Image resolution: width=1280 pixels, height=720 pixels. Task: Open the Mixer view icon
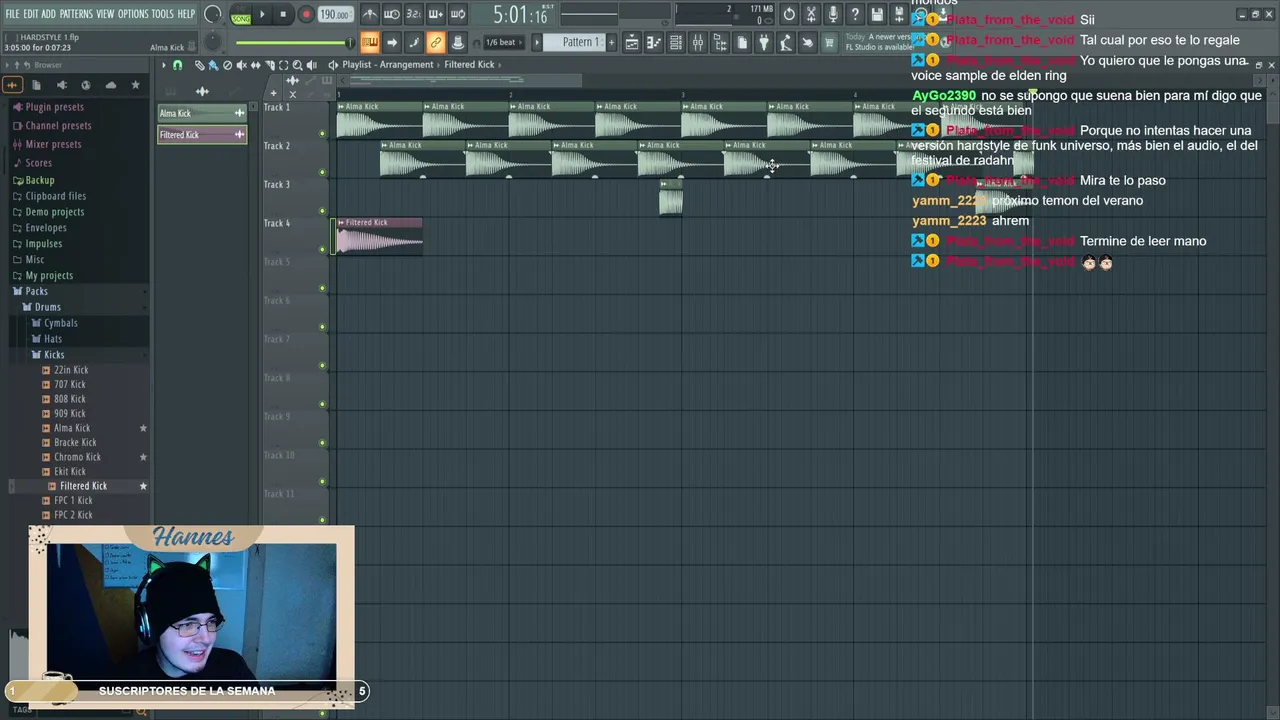point(698,42)
